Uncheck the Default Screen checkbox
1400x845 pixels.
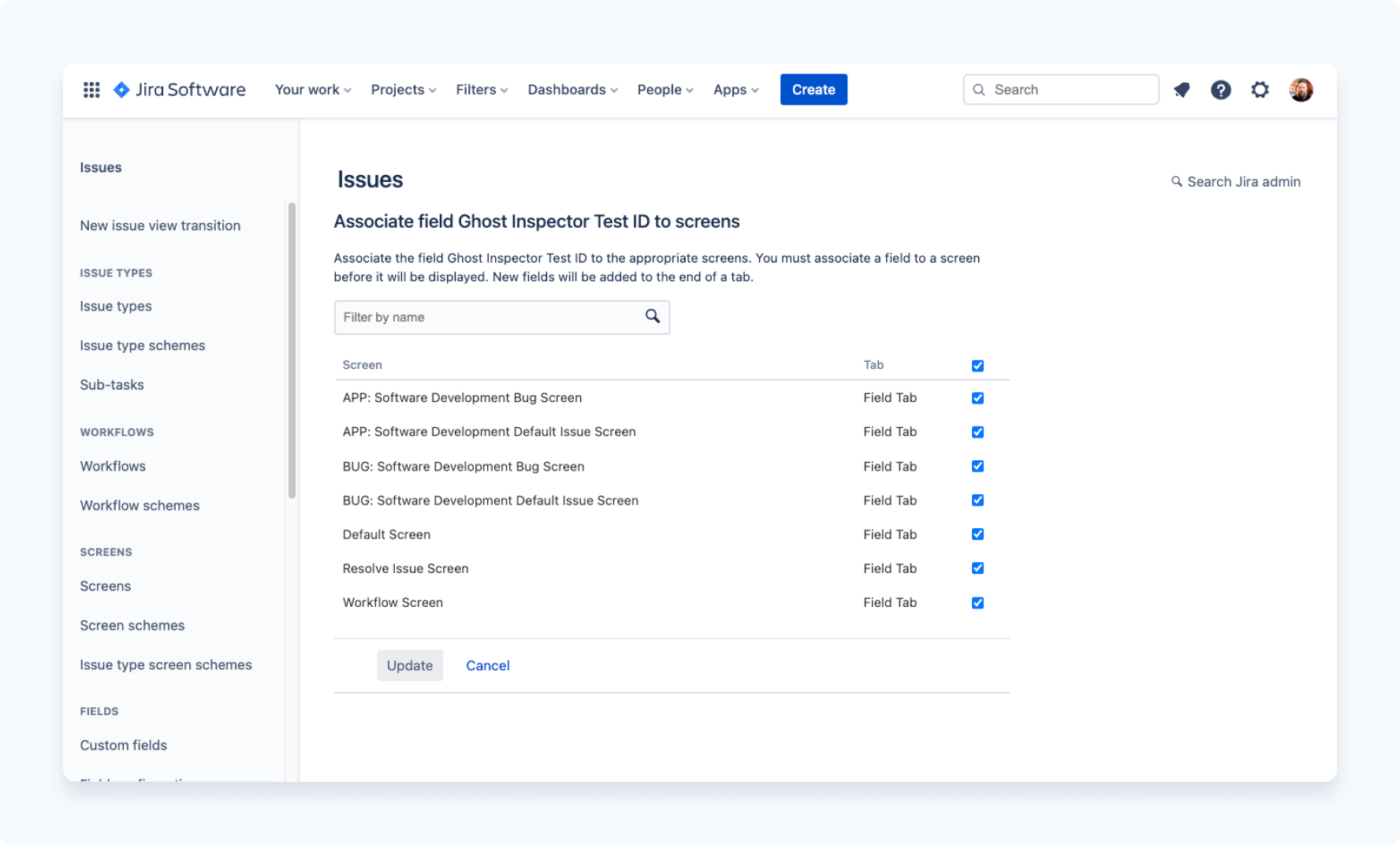(977, 534)
